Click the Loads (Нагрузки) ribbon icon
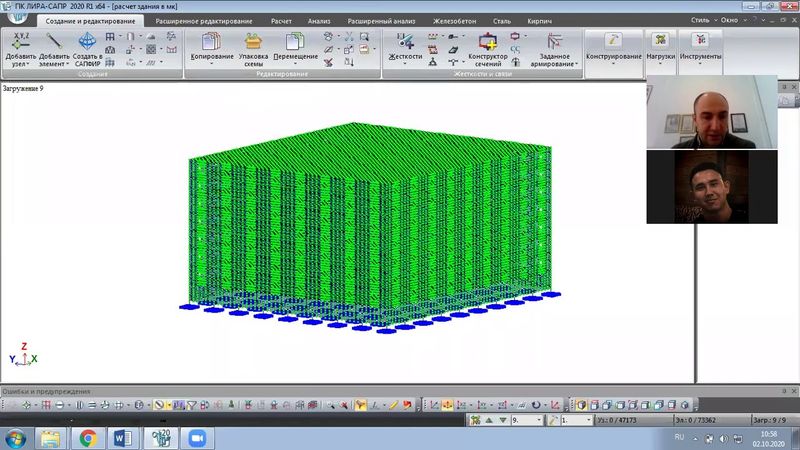800x450 pixels. coord(660,40)
